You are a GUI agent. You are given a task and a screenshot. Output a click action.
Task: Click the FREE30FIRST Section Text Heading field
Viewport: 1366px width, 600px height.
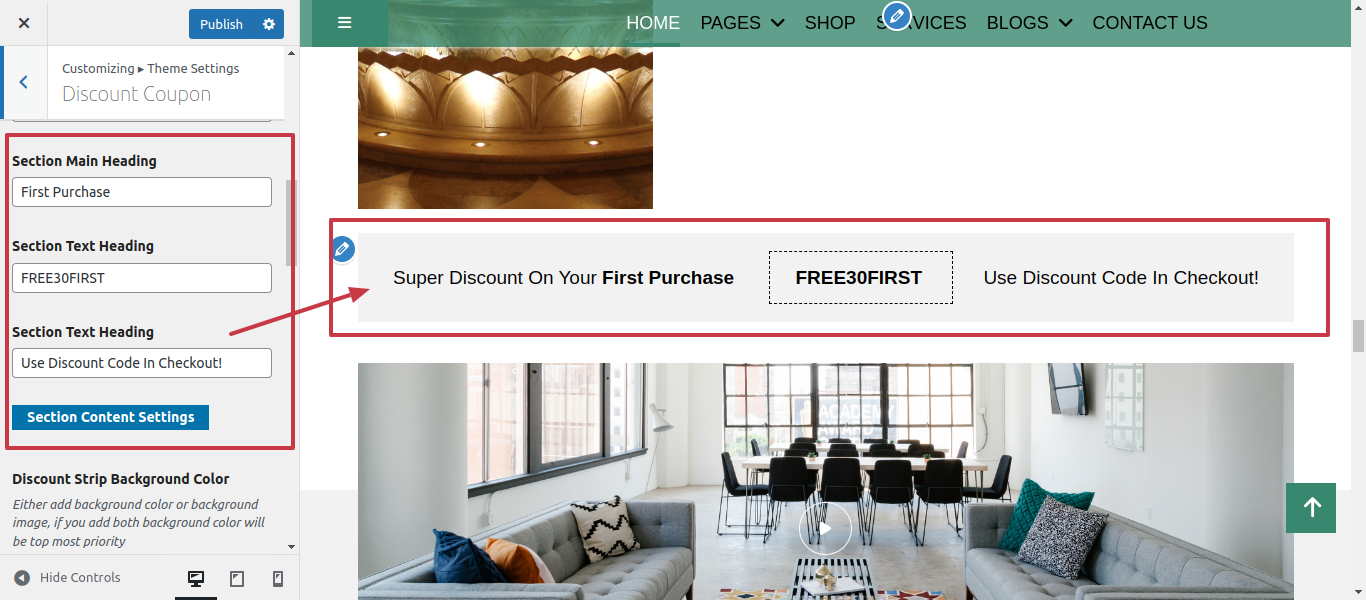pyautogui.click(x=142, y=278)
